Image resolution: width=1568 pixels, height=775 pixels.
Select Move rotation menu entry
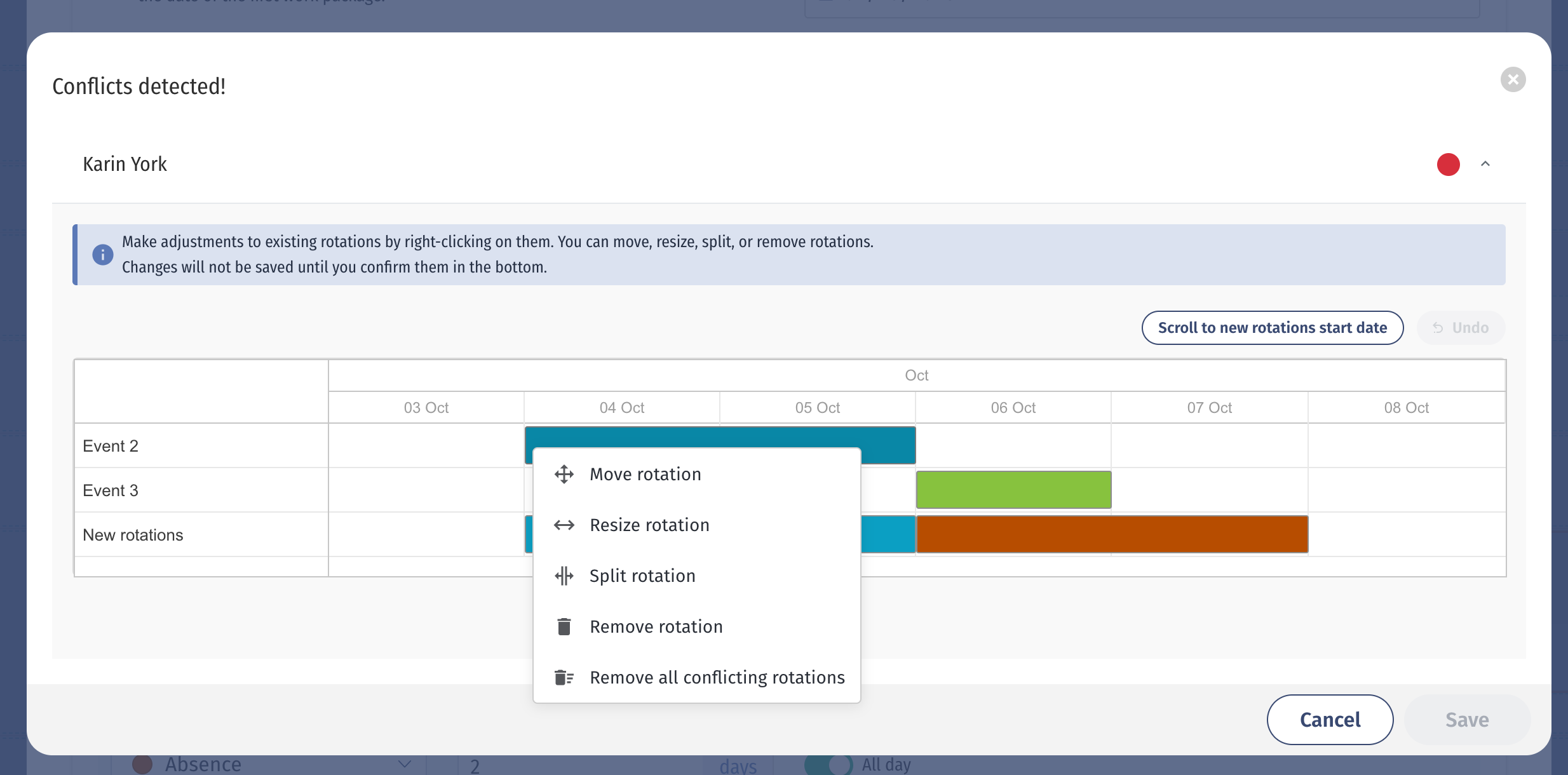click(x=645, y=475)
